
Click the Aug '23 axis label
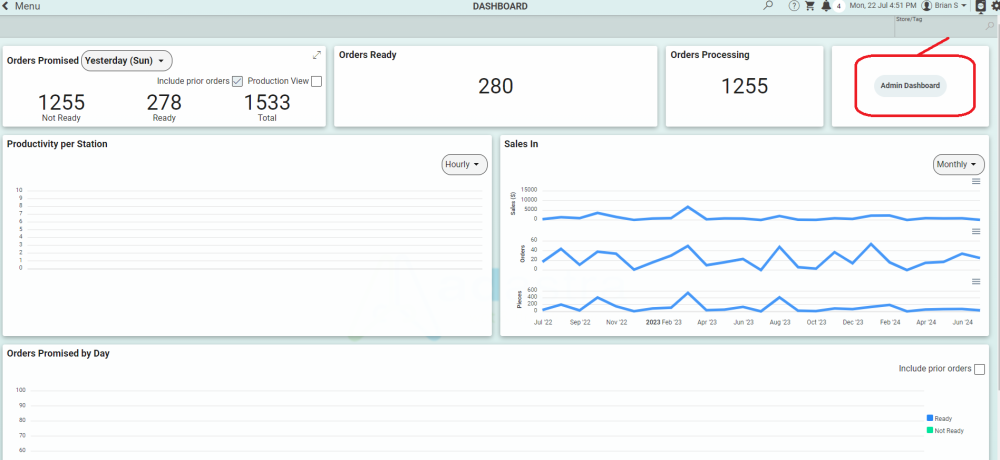[780, 323]
